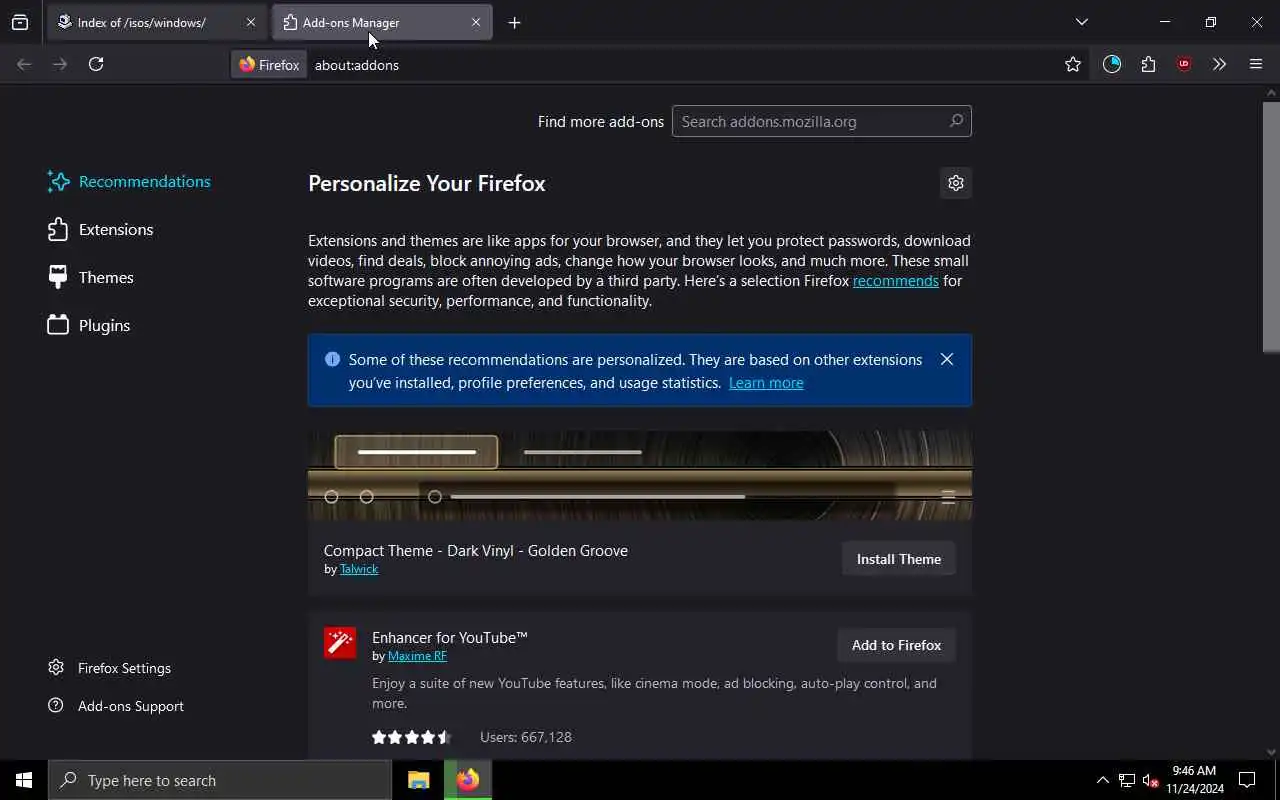The image size is (1280, 800).
Task: Open the add-ons tools gear menu
Action: tap(956, 183)
